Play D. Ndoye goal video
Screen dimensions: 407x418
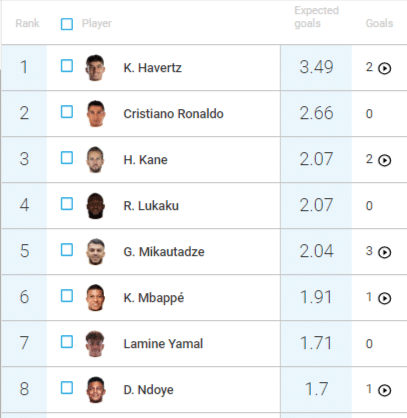(384, 390)
